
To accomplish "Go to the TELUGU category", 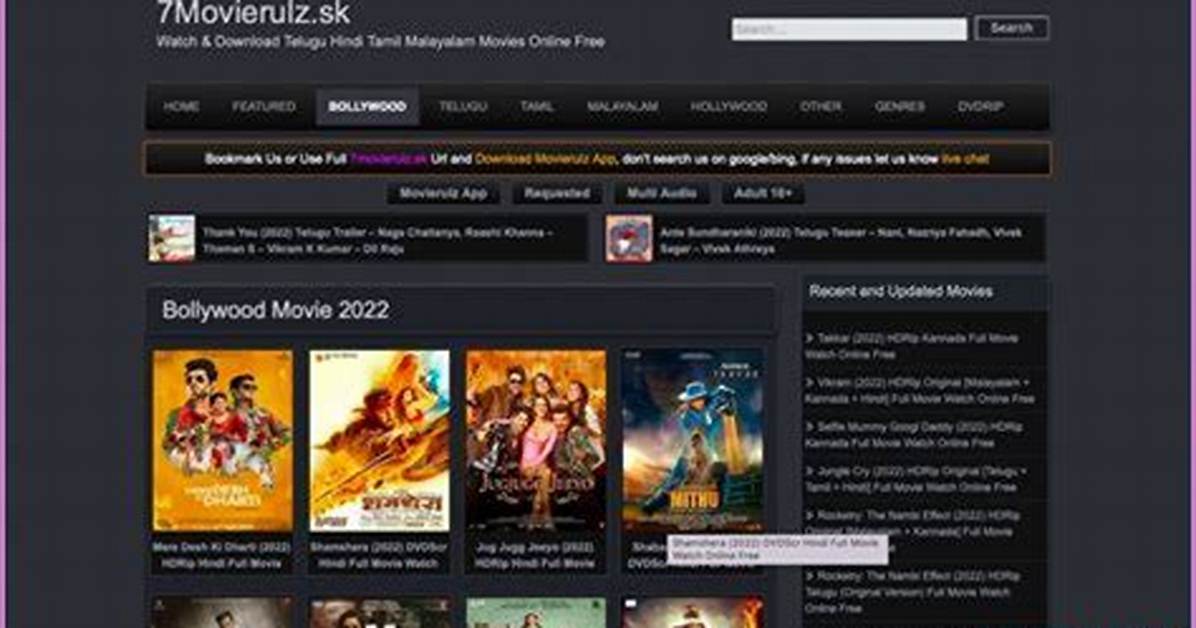I will tap(462, 107).
